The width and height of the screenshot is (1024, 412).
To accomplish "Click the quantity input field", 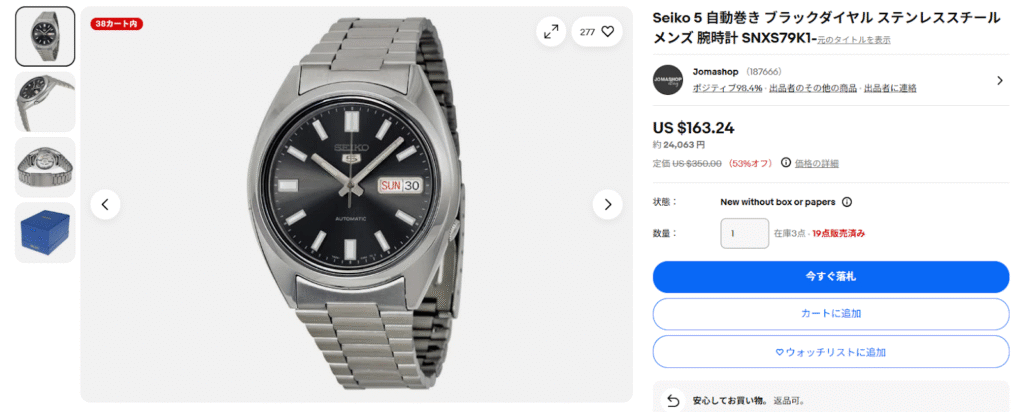I will [744, 233].
